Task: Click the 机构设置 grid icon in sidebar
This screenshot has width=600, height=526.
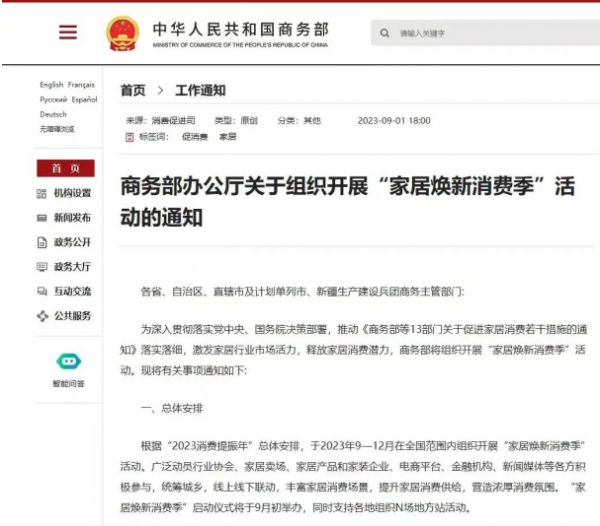Action: pos(42,193)
